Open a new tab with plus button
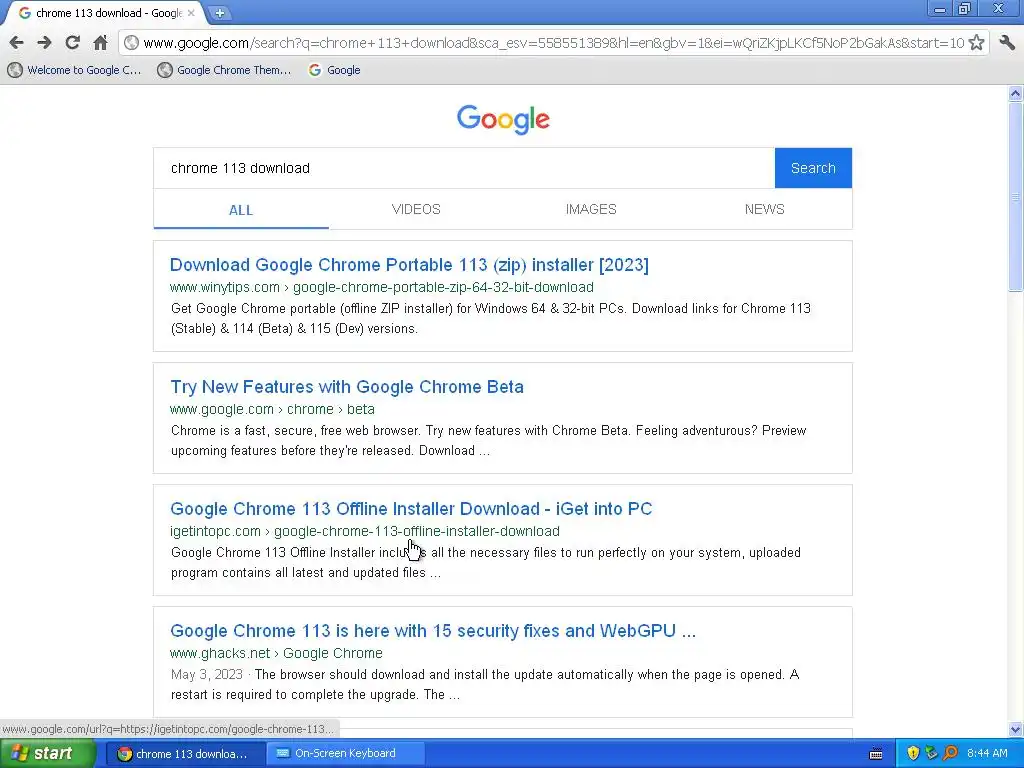Viewport: 1024px width, 768px height. [x=219, y=13]
